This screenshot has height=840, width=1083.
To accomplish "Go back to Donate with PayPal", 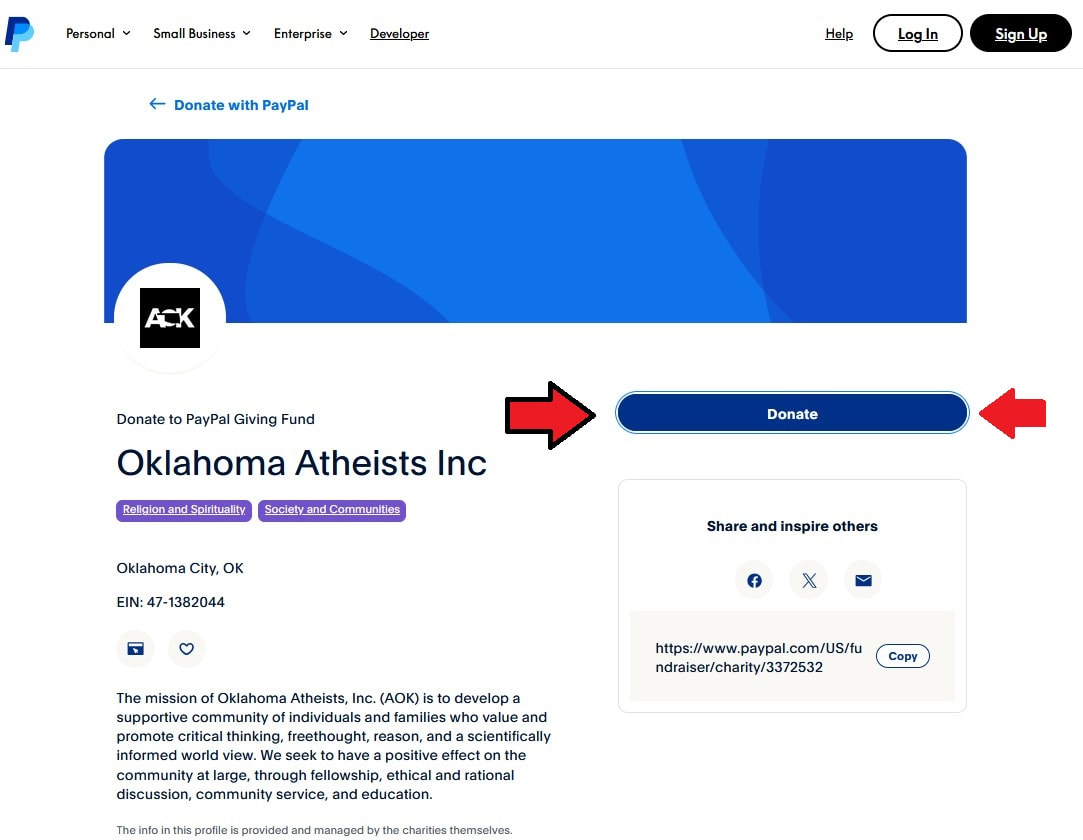I will pyautogui.click(x=241, y=105).
